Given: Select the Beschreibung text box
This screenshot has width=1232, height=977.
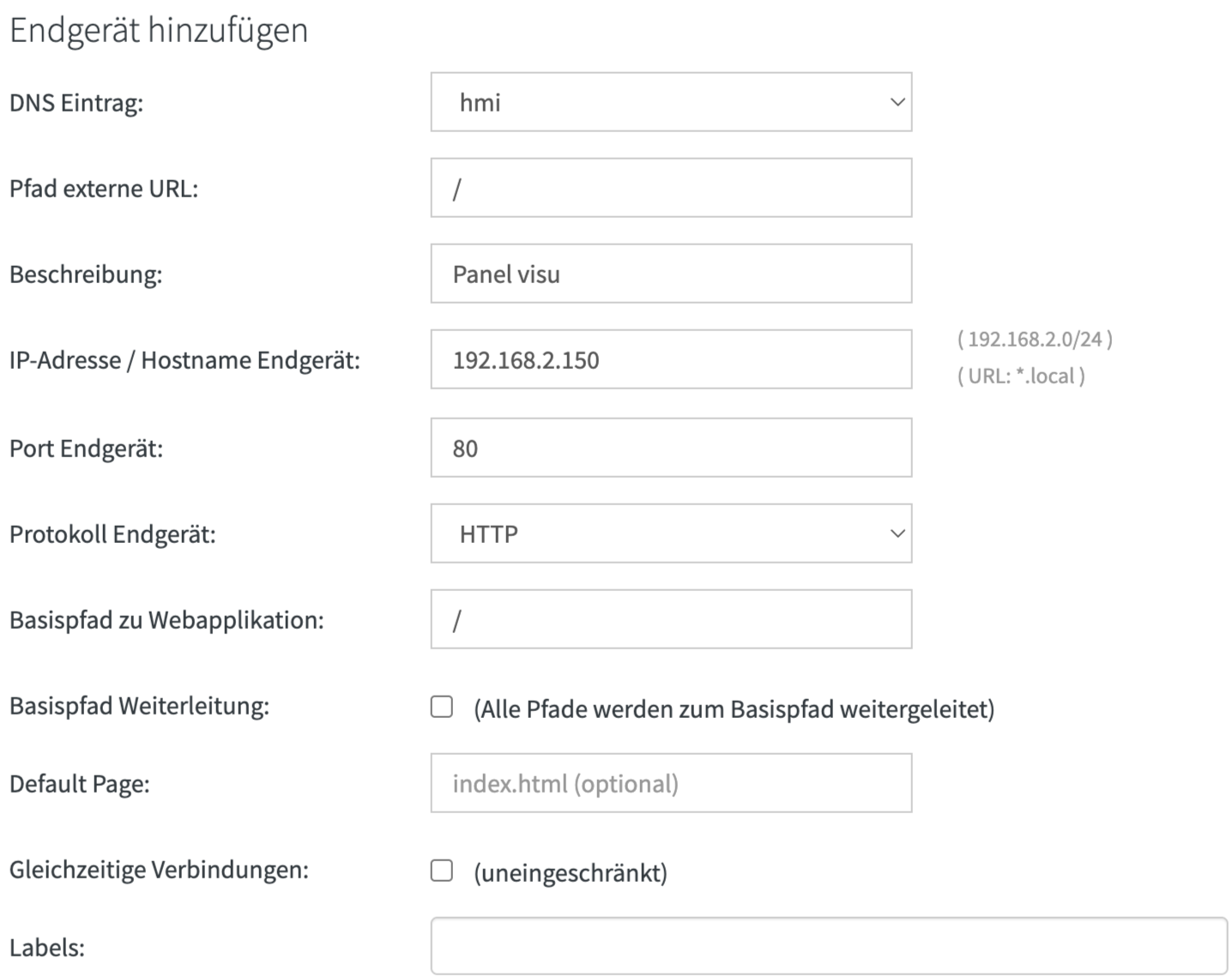Looking at the screenshot, I should point(669,273).
